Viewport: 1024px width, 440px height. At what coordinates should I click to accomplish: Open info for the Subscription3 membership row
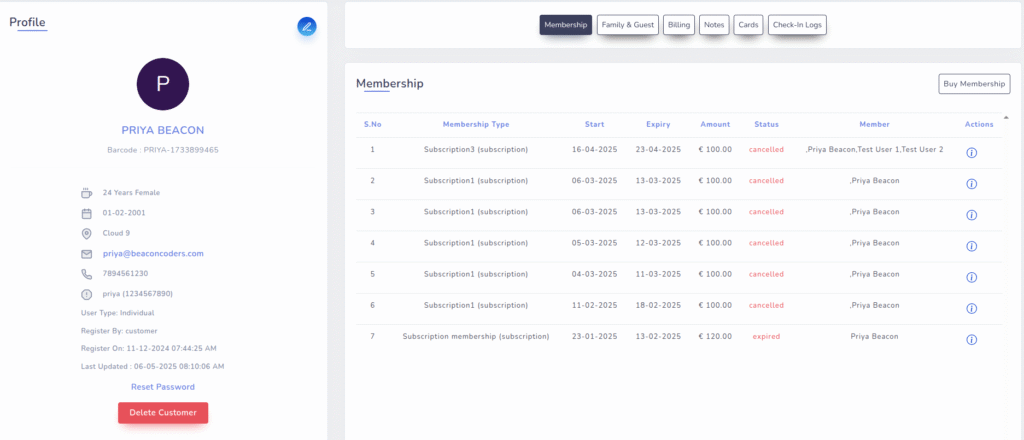tap(971, 153)
